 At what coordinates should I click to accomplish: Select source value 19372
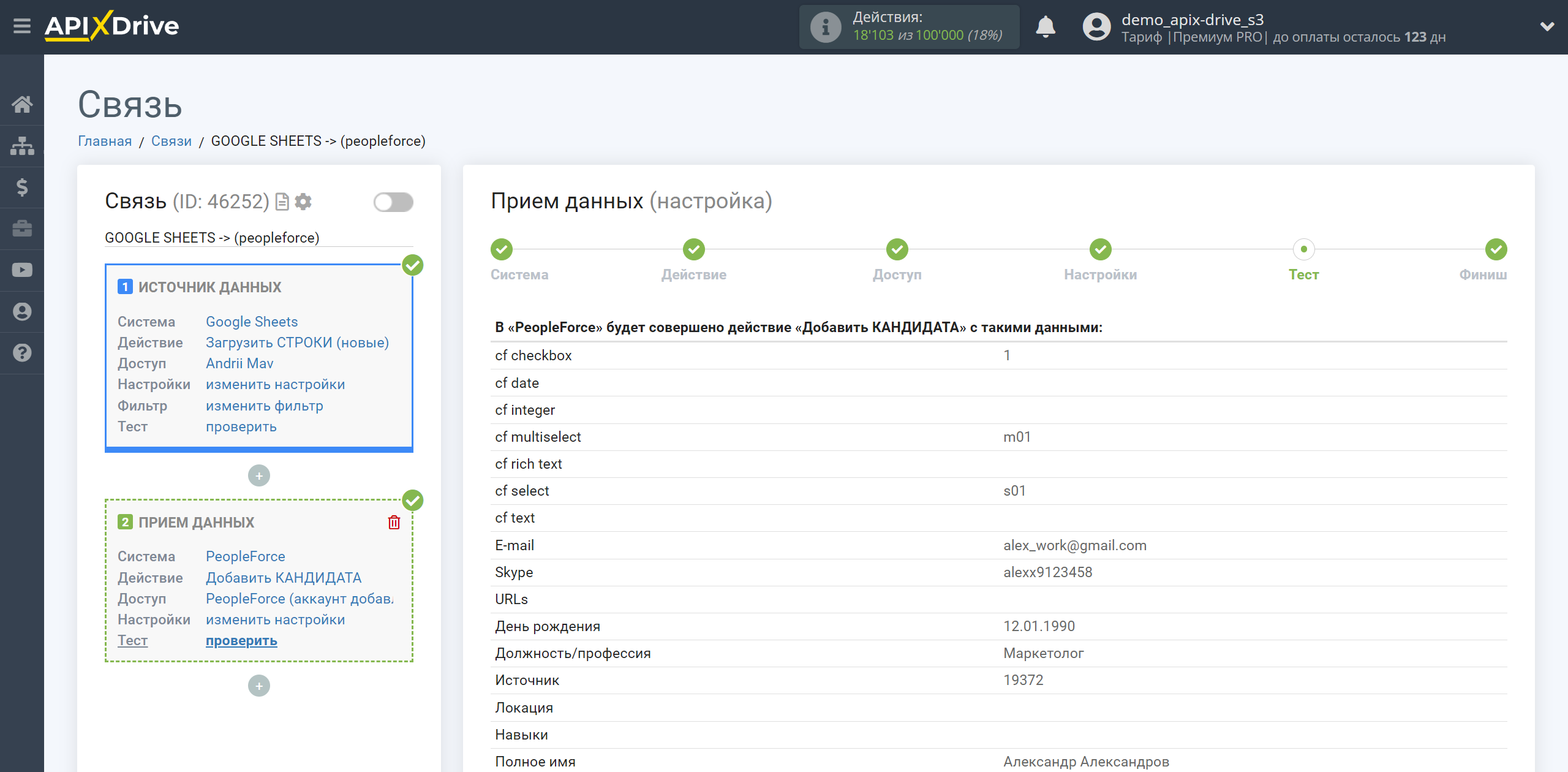[1023, 680]
